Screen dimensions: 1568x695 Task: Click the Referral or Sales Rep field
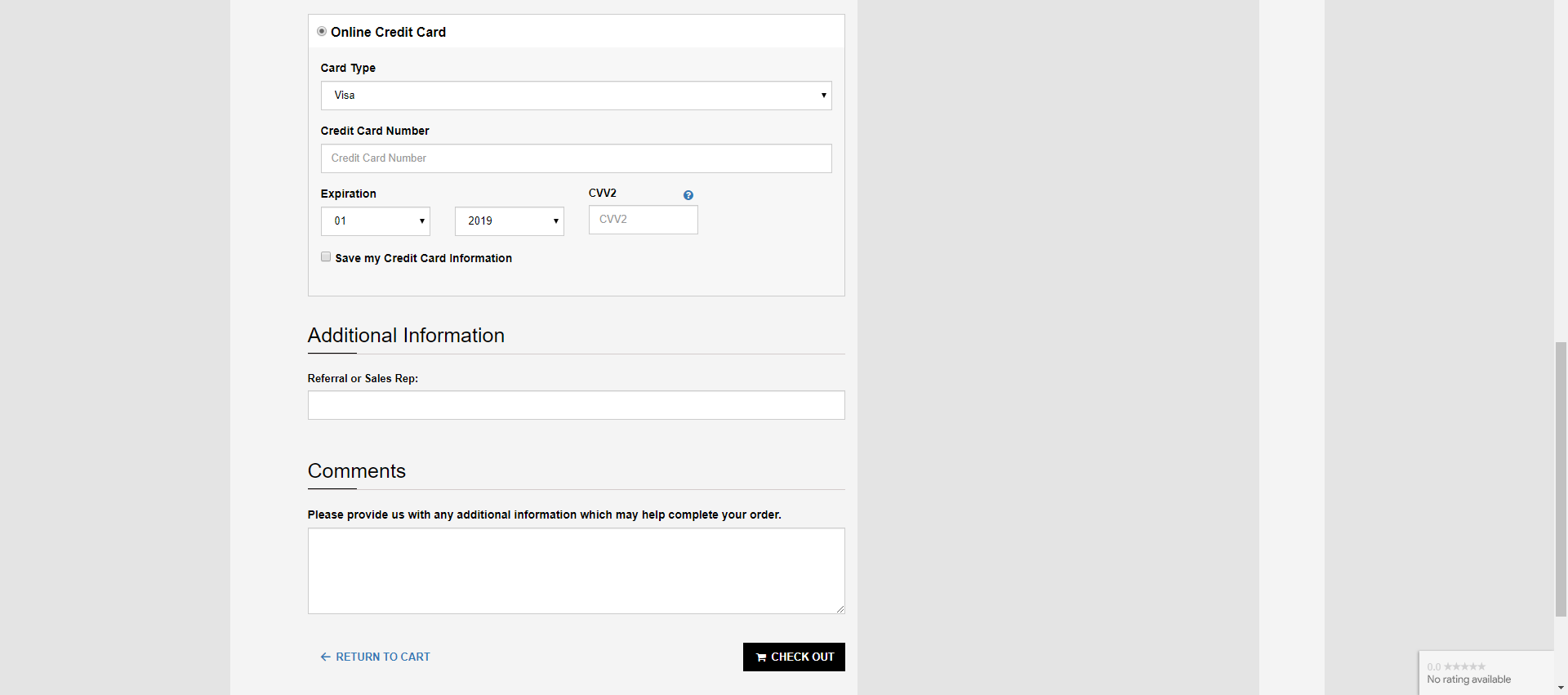tap(576, 405)
